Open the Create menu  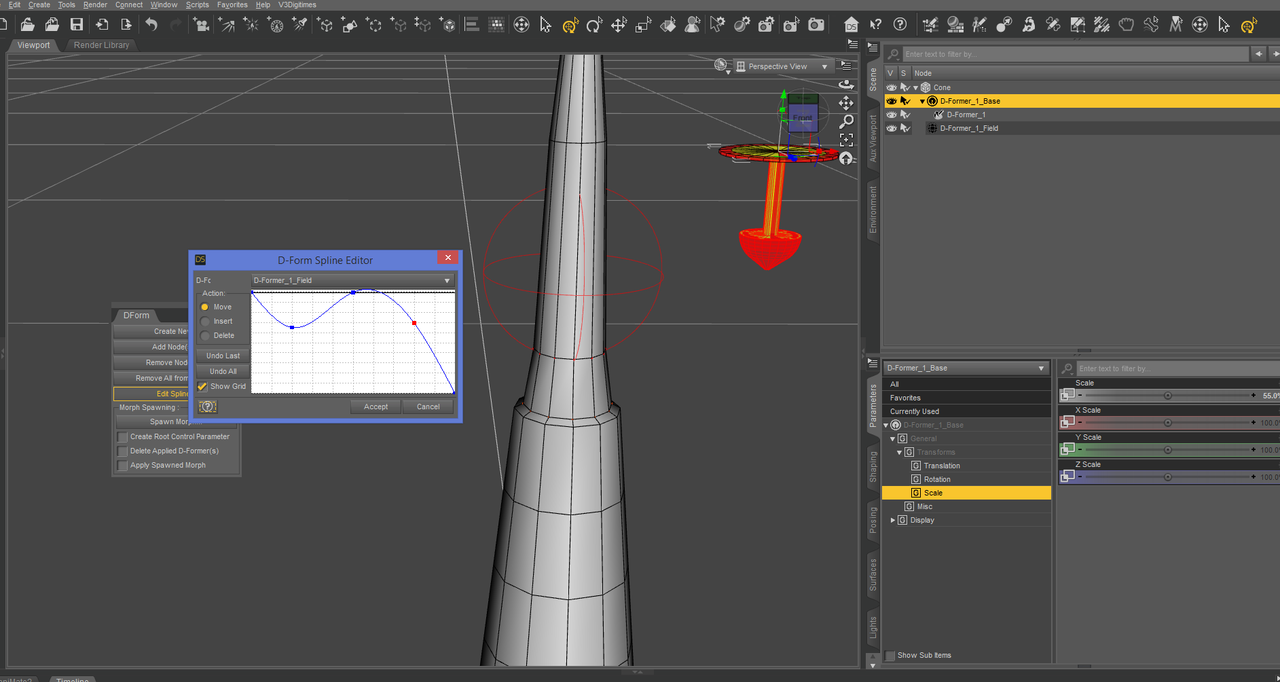click(x=39, y=5)
